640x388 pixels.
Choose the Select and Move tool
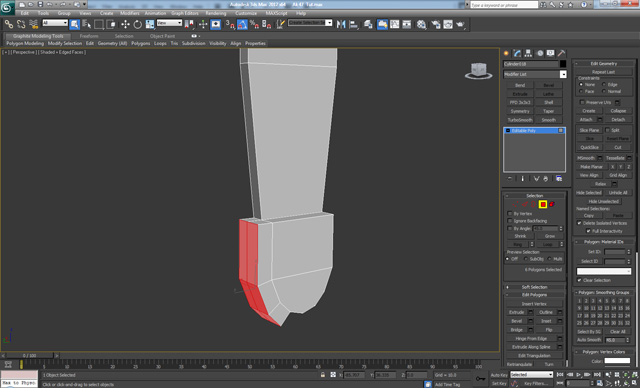point(125,24)
